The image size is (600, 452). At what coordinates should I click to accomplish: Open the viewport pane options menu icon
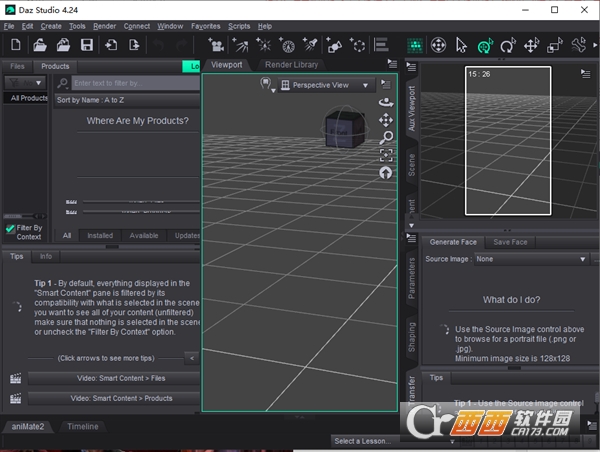(x=392, y=64)
